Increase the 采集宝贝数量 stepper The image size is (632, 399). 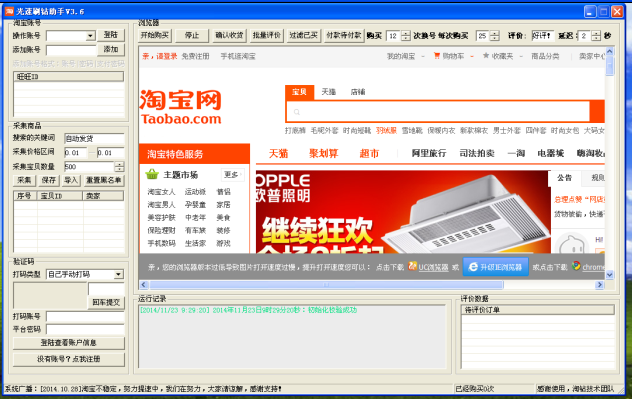[119, 164]
